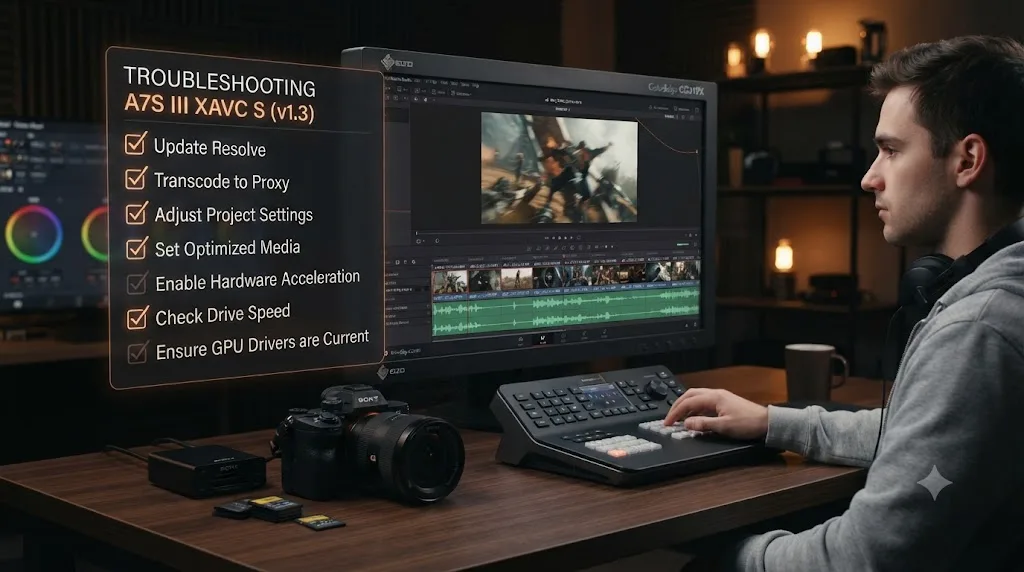The image size is (1024, 572).
Task: Click the lower green audio waveform track
Action: pos(566,322)
